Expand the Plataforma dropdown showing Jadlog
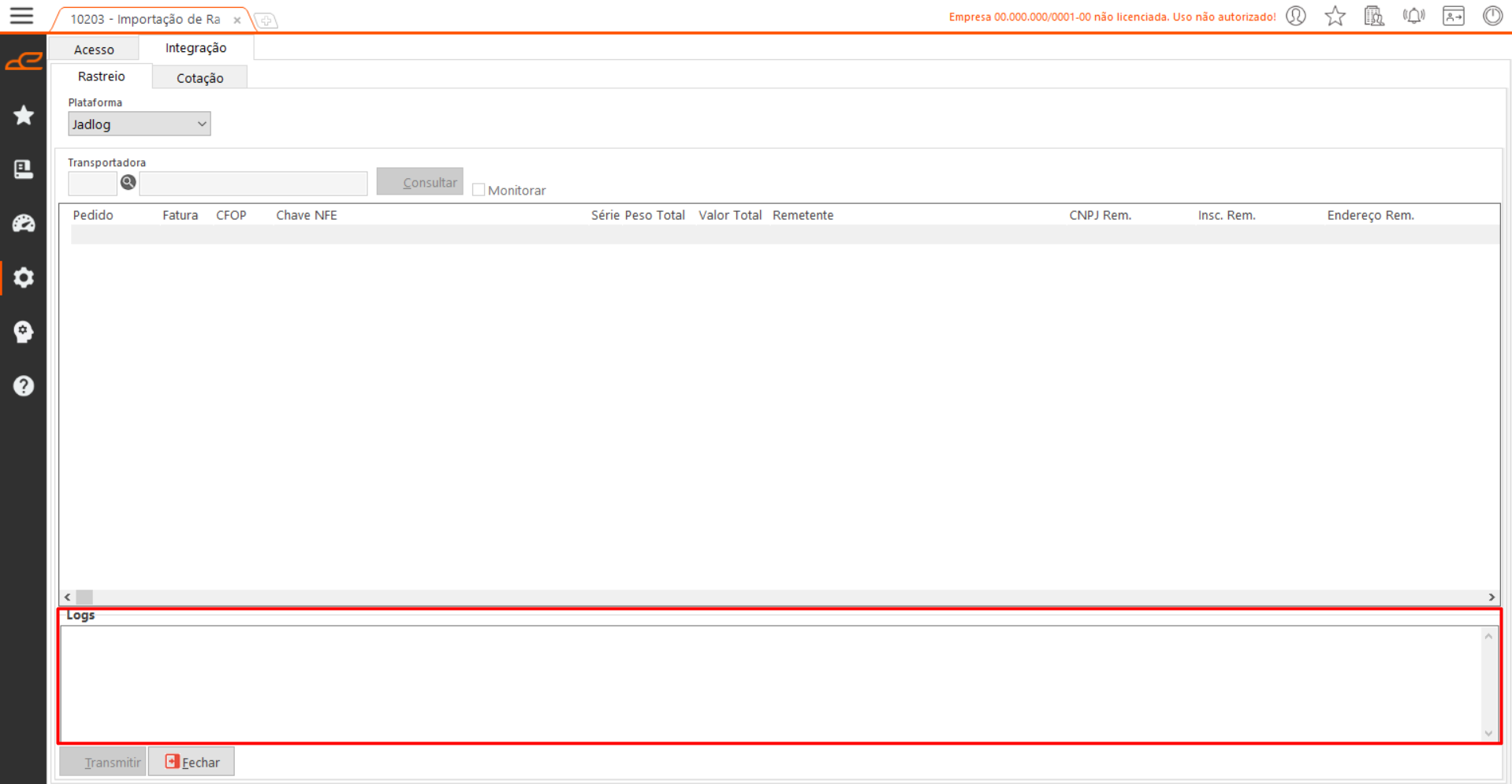Viewport: 1512px width, 784px height. click(139, 124)
